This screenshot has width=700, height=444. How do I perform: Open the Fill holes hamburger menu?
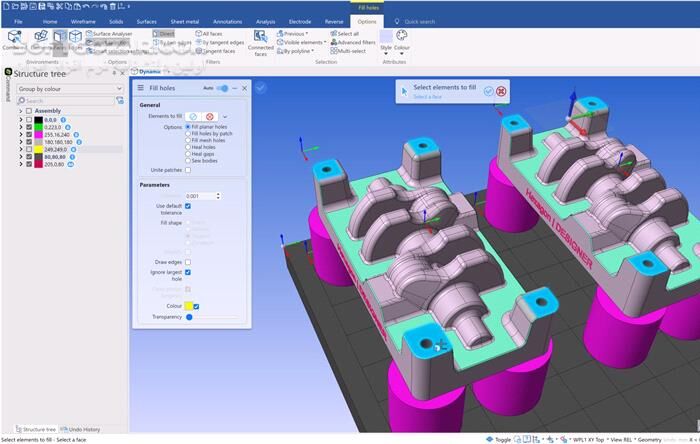[x=140, y=88]
